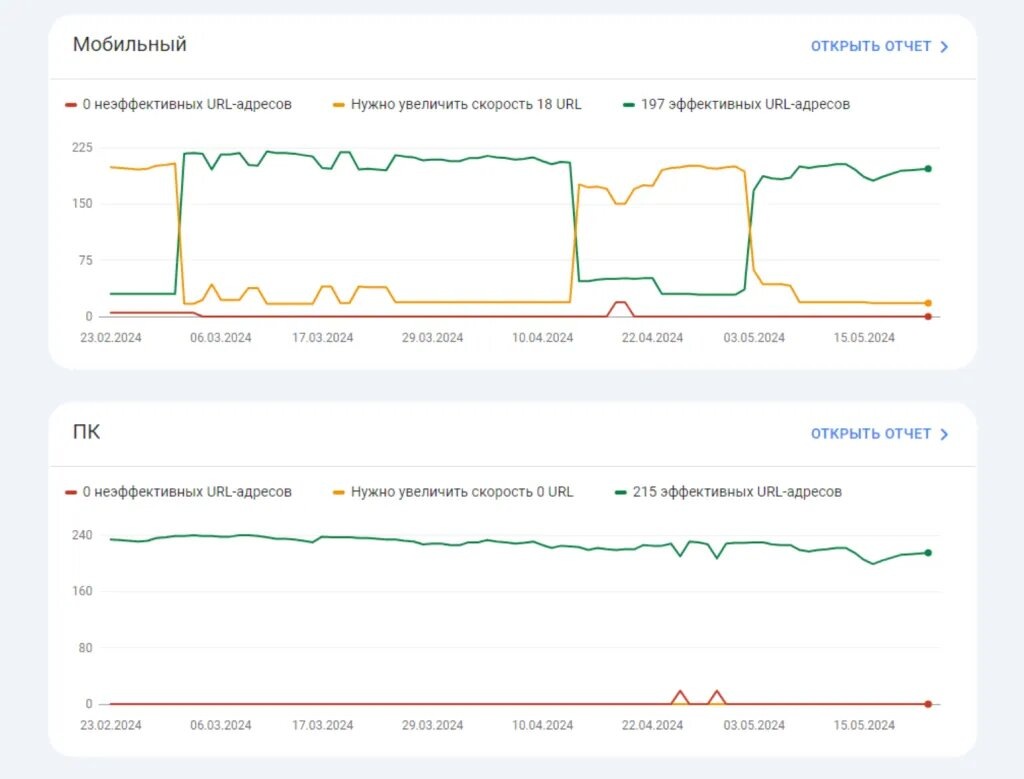Viewport: 1024px width, 779px height.
Task: Click Y-axis value 160 on ПК chart
Action: pyautogui.click(x=82, y=591)
